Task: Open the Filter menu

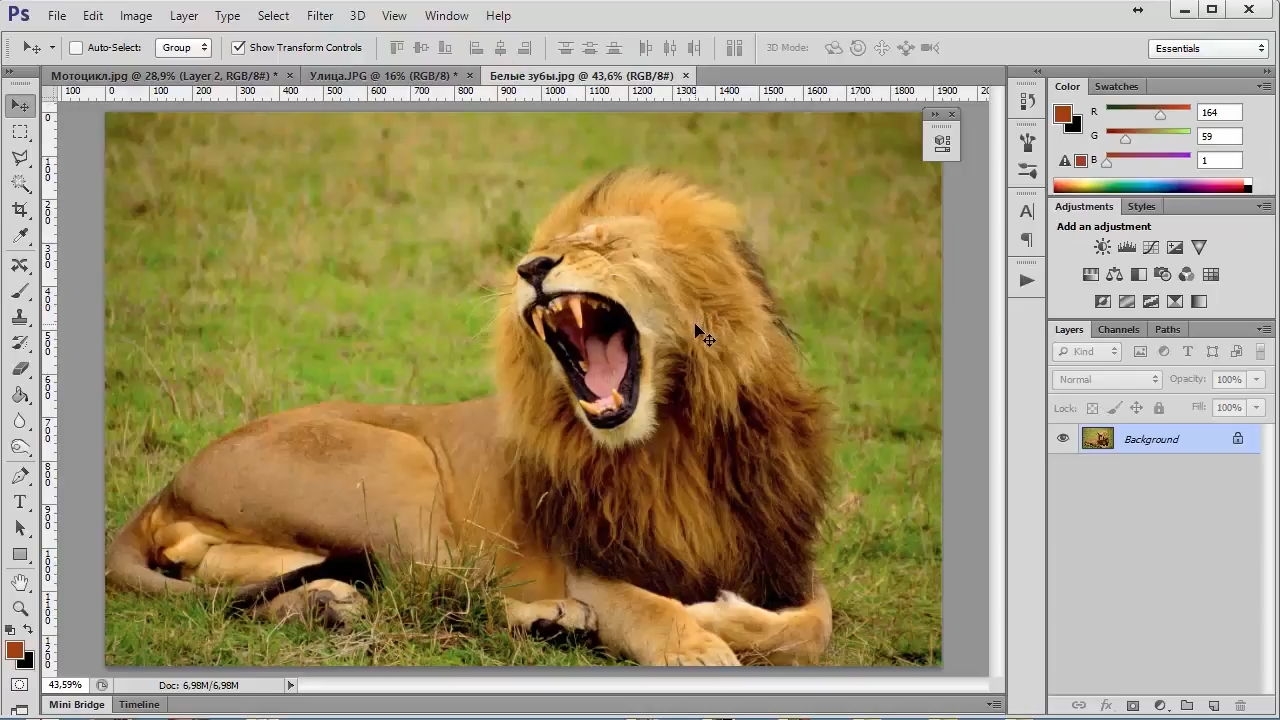Action: (320, 15)
